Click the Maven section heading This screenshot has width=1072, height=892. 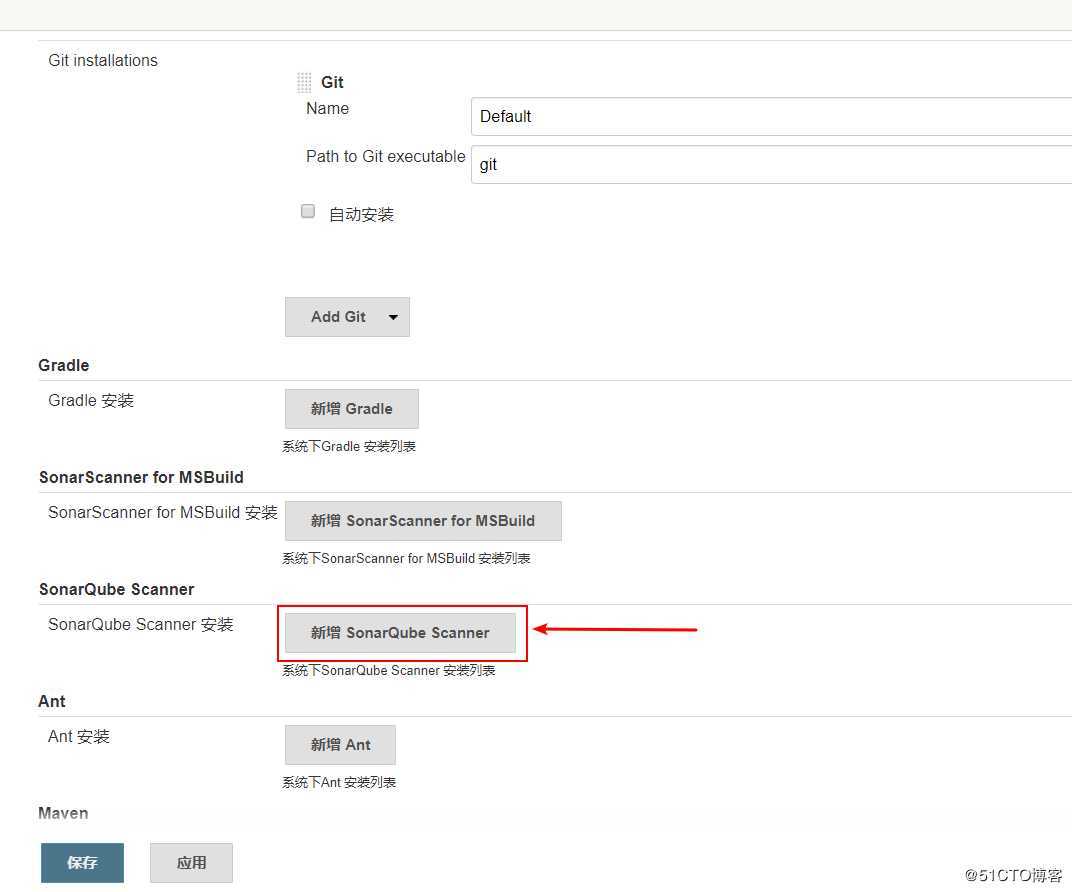click(x=63, y=813)
